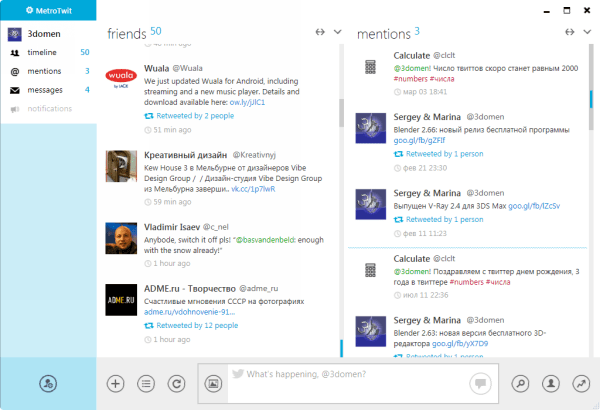This screenshot has width=600, height=410.
Task: Click the tweet compose text field
Action: click(348, 384)
